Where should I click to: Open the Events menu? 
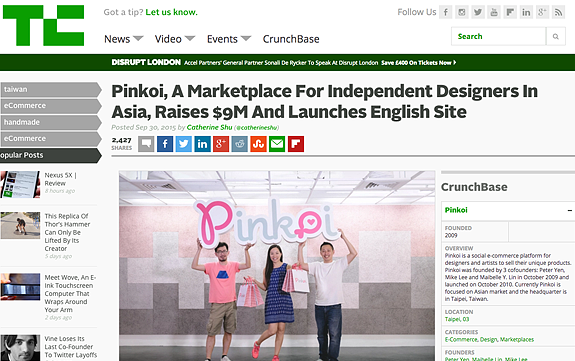(x=222, y=39)
